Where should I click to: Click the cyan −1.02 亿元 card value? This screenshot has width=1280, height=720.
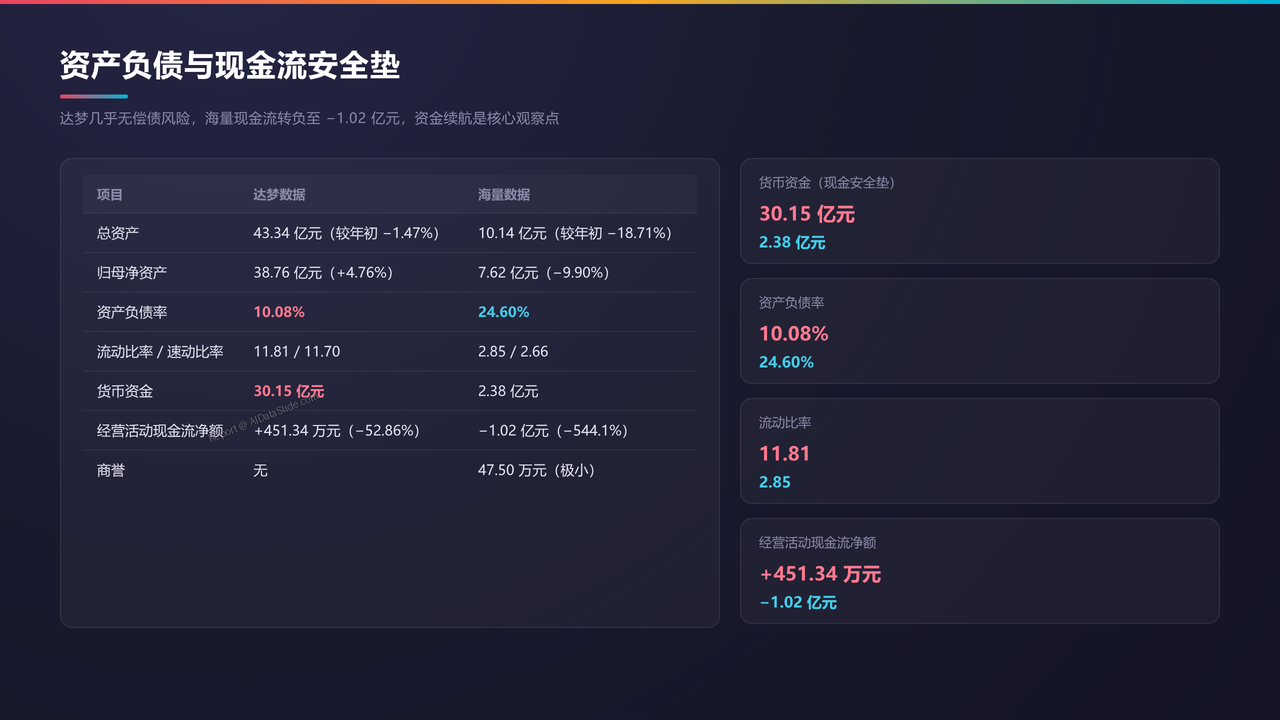798,602
